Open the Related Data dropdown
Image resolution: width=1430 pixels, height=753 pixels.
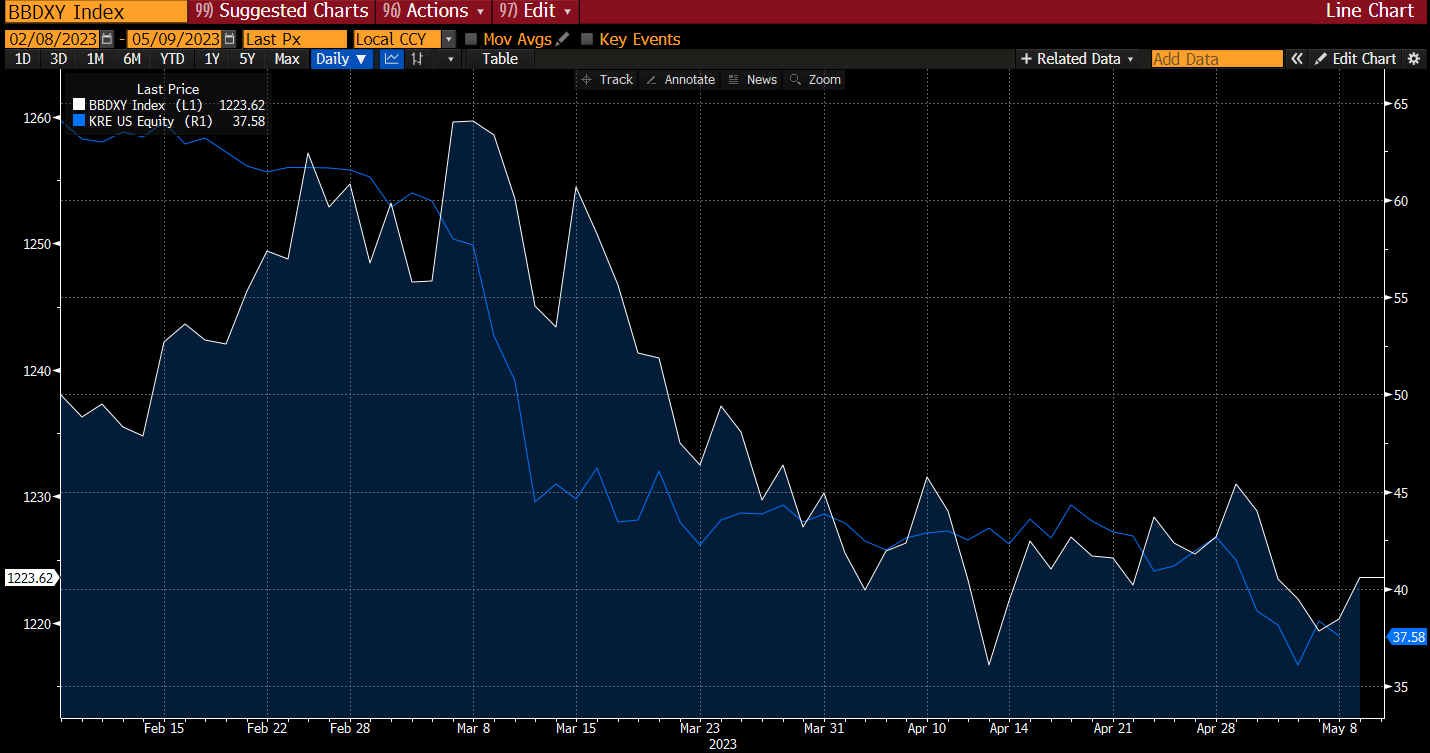(x=1078, y=59)
